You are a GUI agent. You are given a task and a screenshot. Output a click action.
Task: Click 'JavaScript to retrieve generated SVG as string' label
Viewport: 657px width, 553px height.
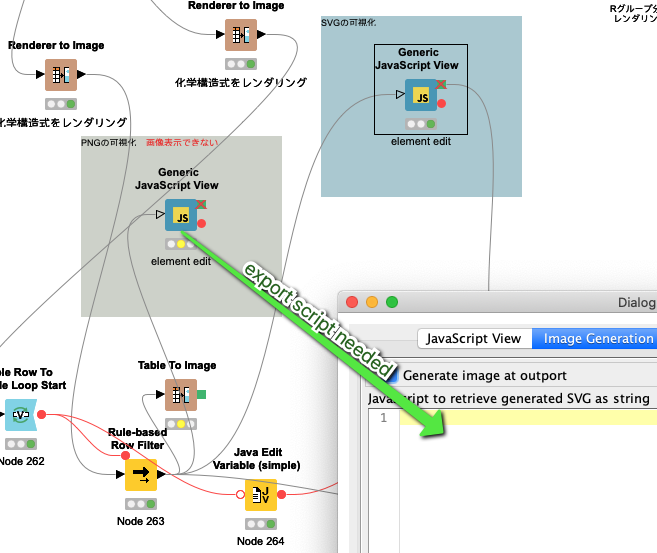tap(509, 399)
